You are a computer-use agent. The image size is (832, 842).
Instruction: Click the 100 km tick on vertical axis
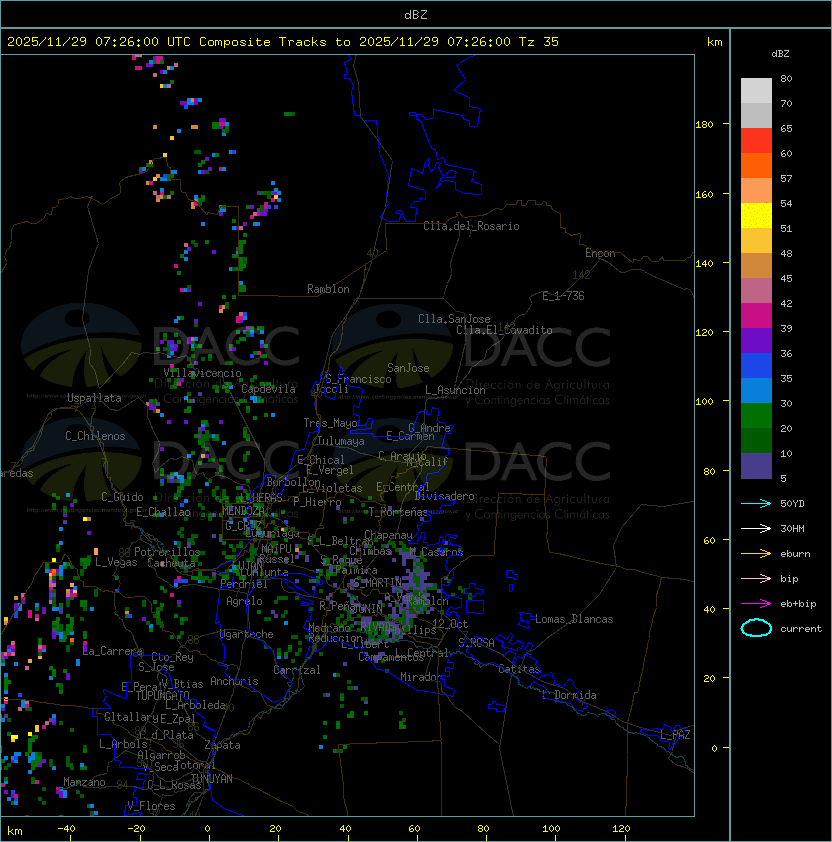704,401
